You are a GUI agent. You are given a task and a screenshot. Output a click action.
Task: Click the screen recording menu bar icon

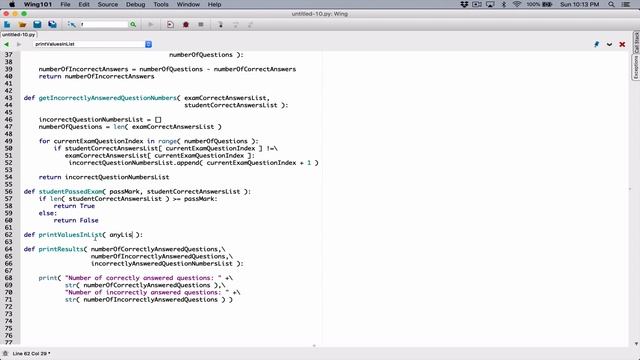coord(477,4)
